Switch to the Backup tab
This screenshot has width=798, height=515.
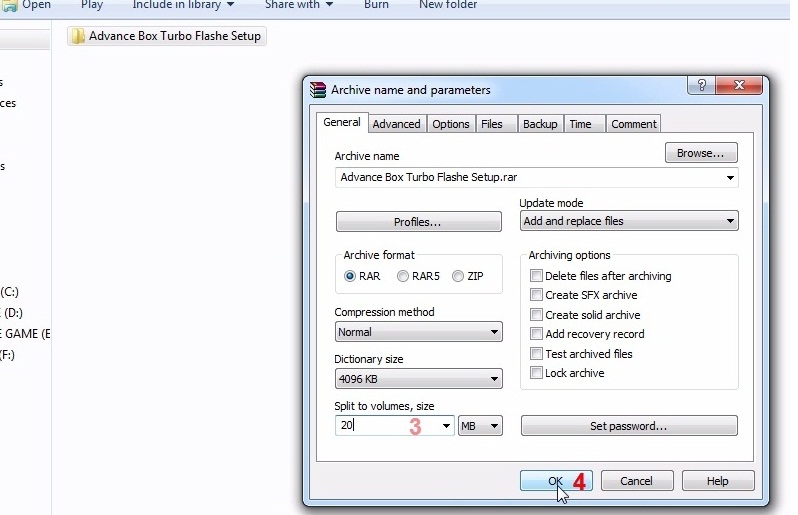[x=540, y=124]
